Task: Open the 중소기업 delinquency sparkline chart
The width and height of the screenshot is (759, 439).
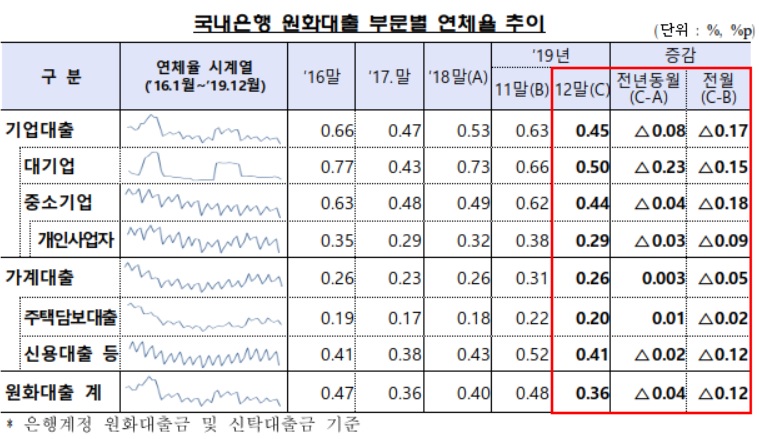Action: click(x=204, y=202)
